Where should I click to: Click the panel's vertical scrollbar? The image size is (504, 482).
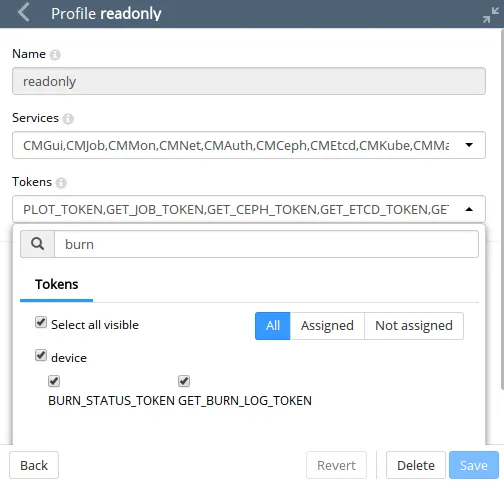pos(502,209)
